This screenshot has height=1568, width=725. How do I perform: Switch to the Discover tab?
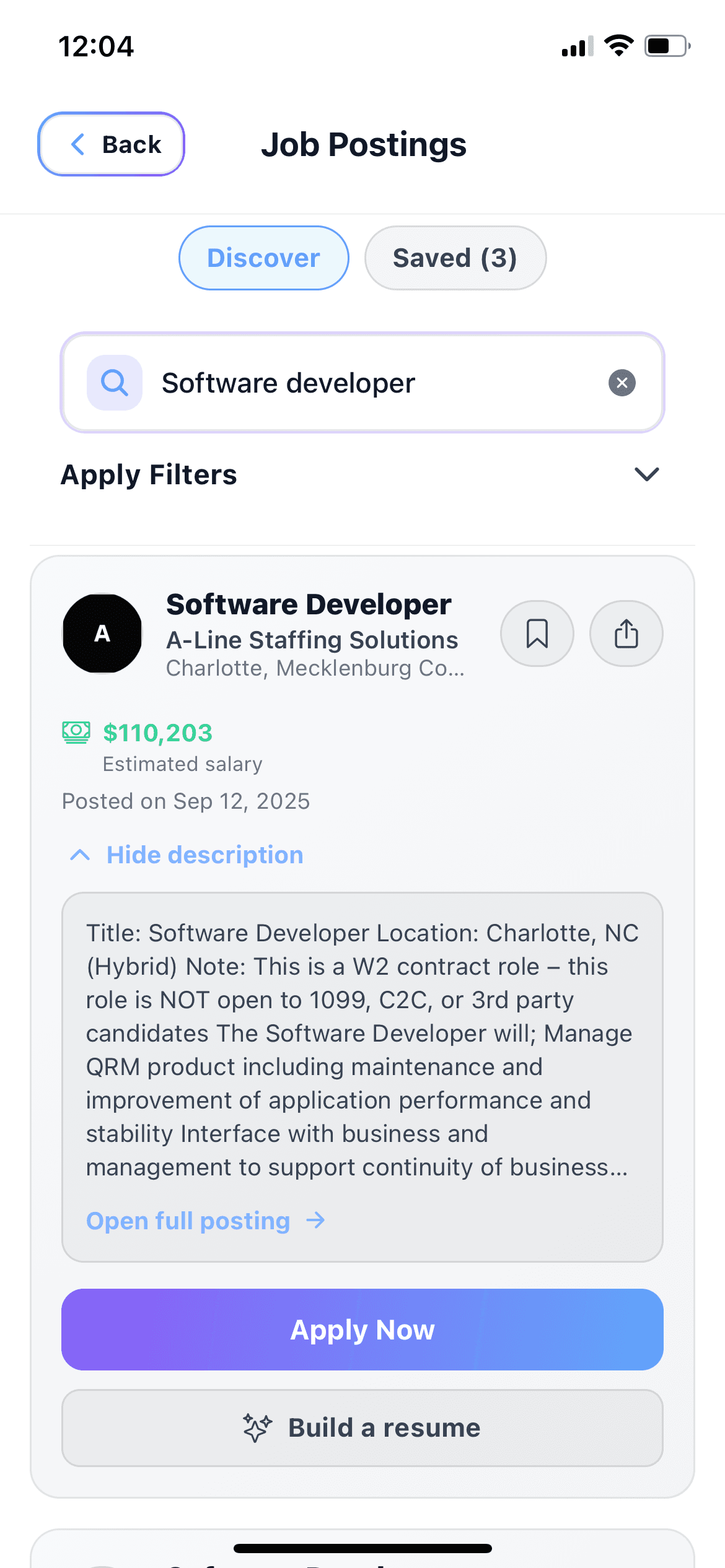pyautogui.click(x=263, y=258)
